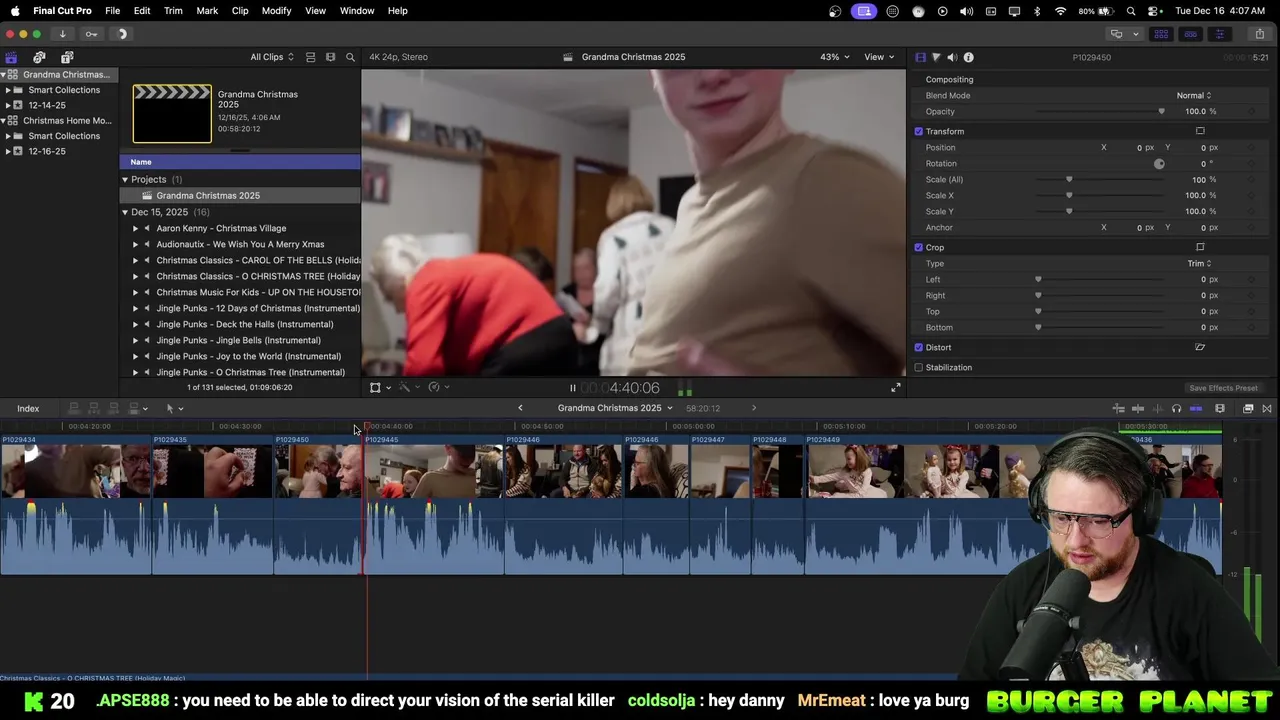This screenshot has width=1280, height=720.
Task: Click the Import Media arrow button
Action: (62, 34)
